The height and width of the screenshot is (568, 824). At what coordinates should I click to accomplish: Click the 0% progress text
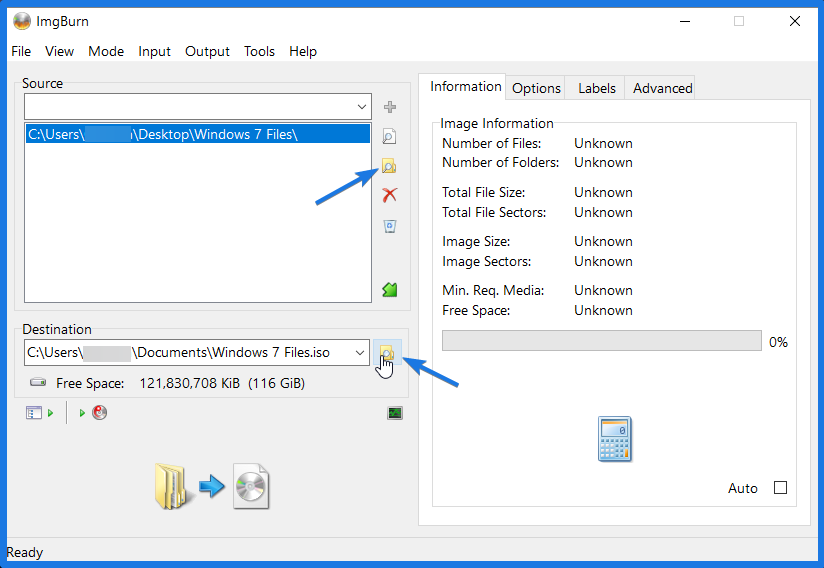click(778, 343)
